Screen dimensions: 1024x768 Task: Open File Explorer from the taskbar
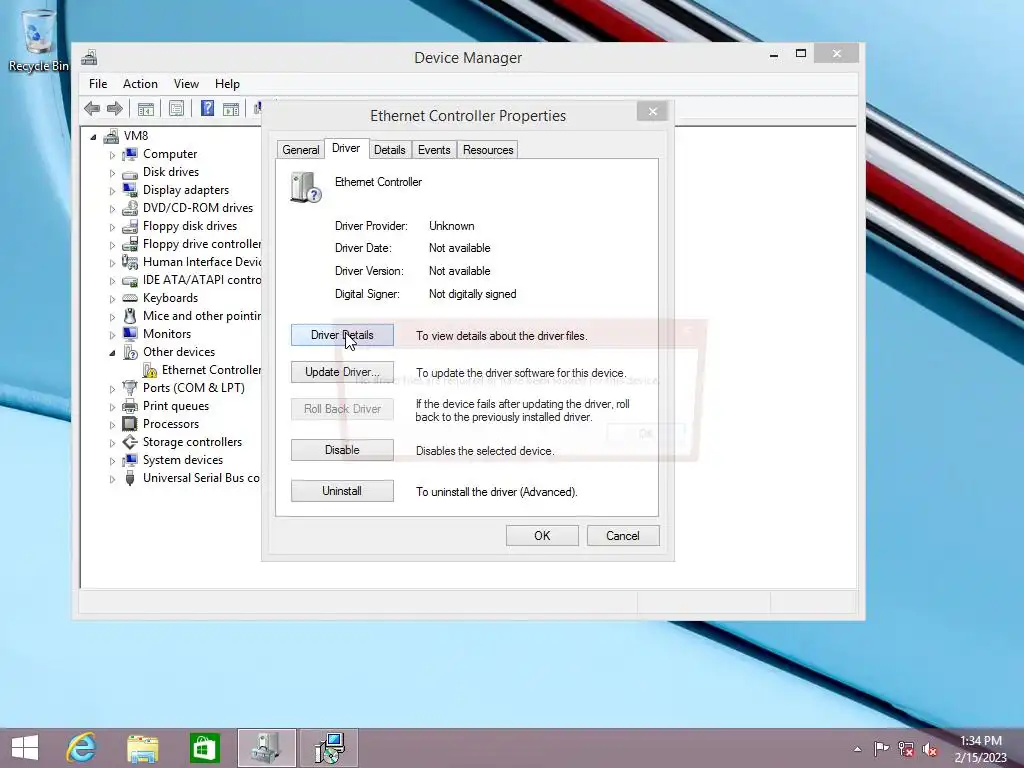coord(142,748)
